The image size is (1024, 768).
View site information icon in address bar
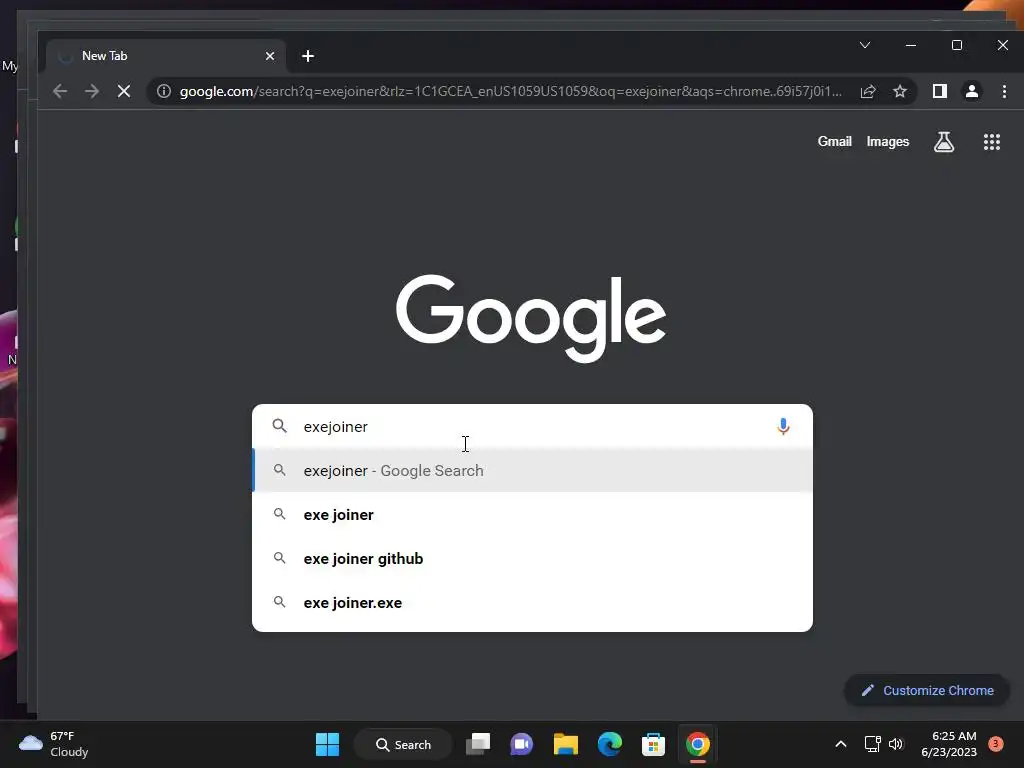coord(164,91)
